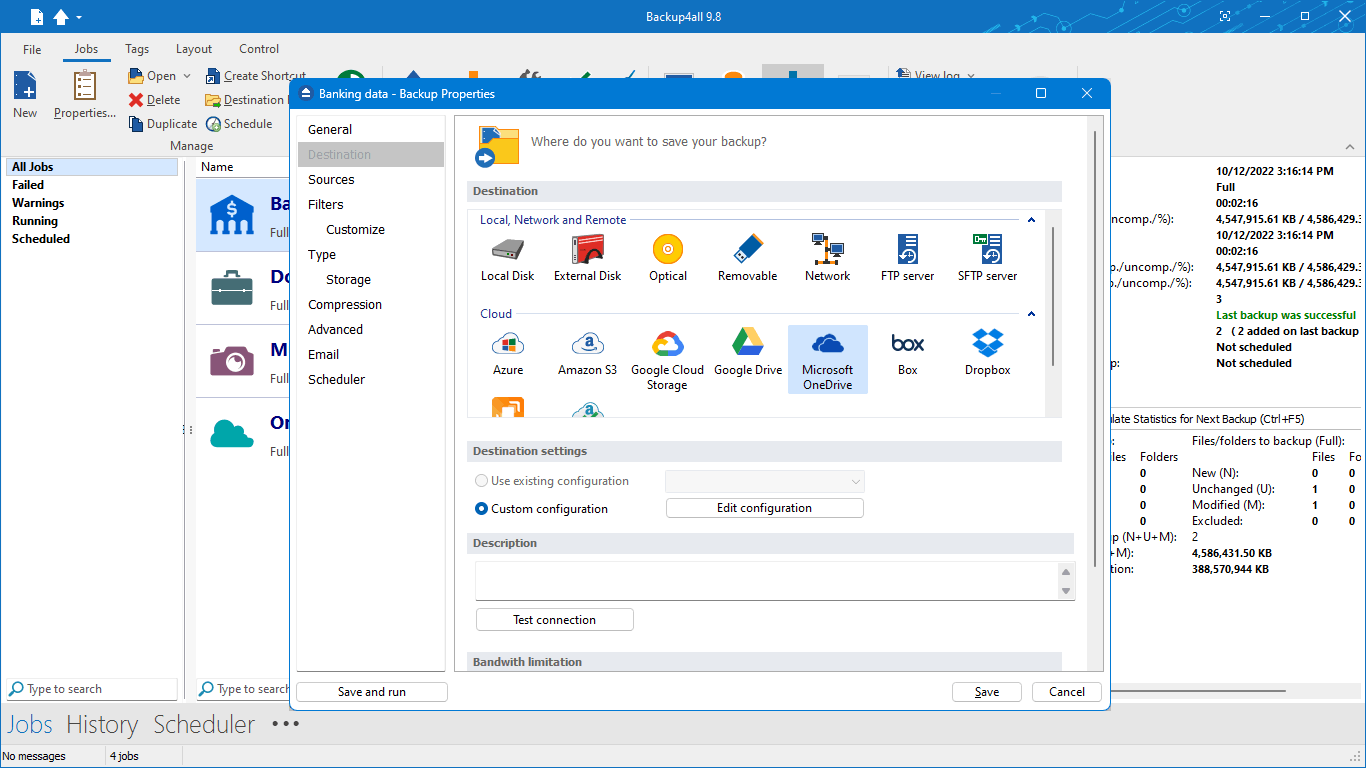Viewport: 1366px width, 768px height.
Task: Click Create Shortcut in the ribbon
Action: pyautogui.click(x=256, y=76)
